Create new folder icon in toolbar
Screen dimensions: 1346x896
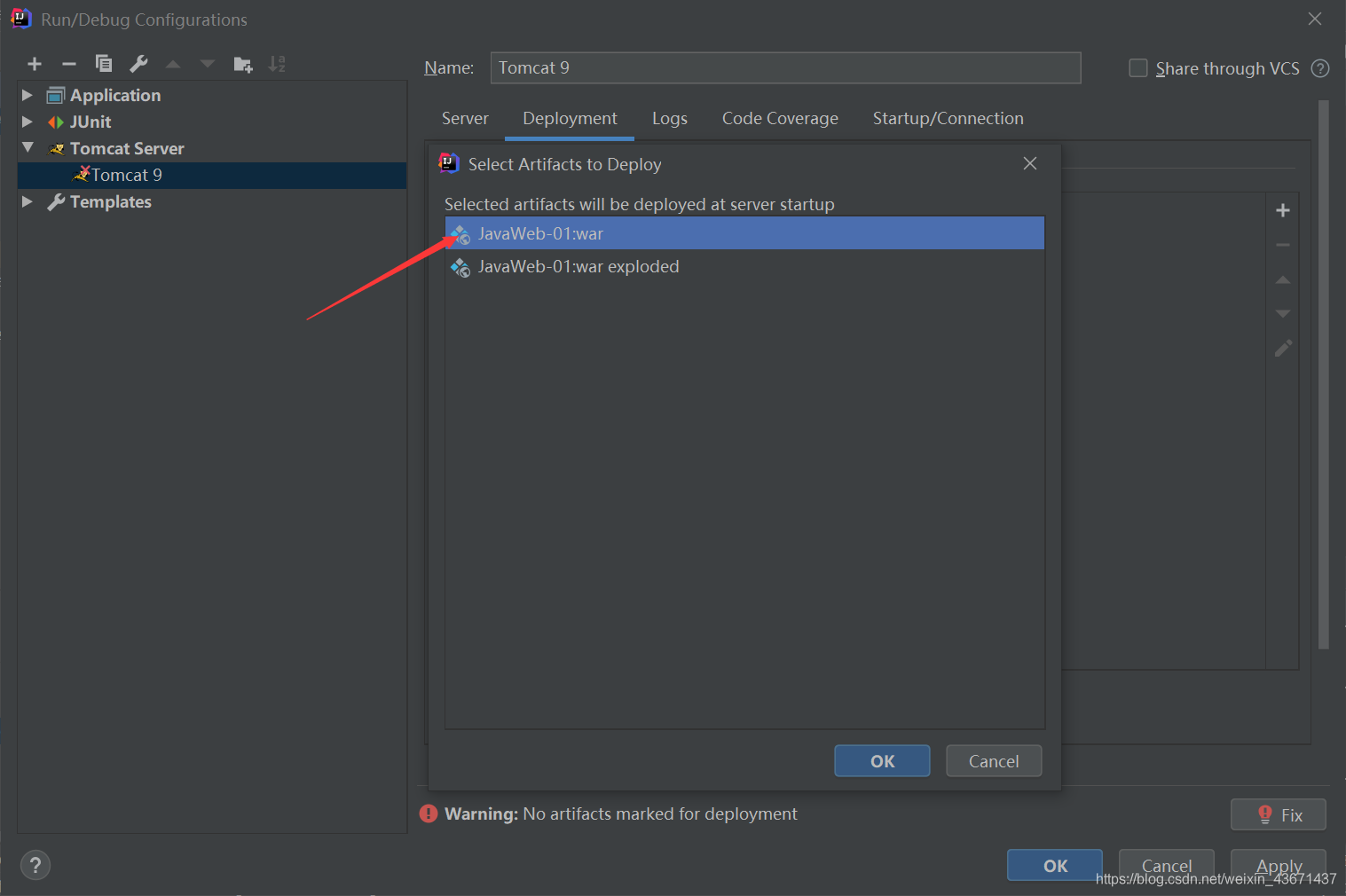(x=242, y=64)
